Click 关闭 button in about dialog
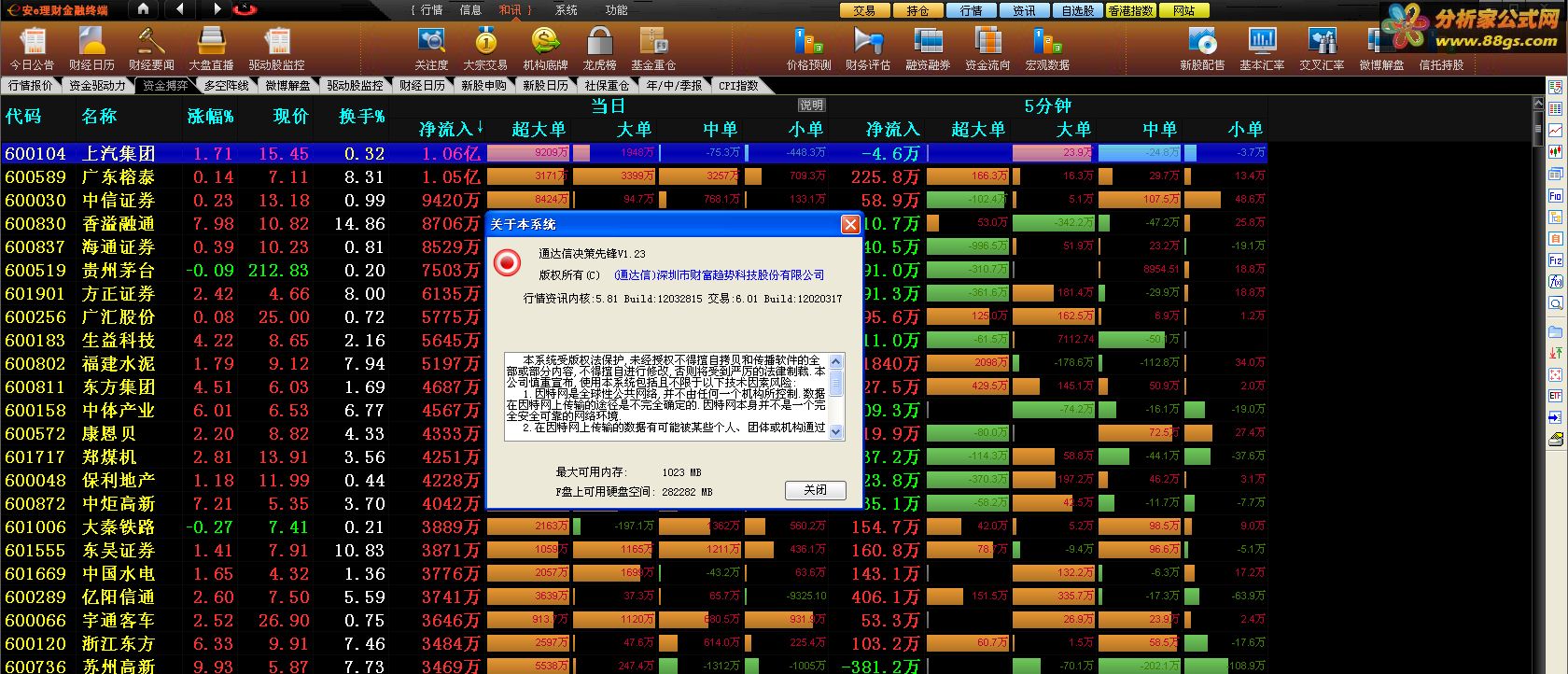Screen dimensions: 1568x674 click(x=815, y=490)
